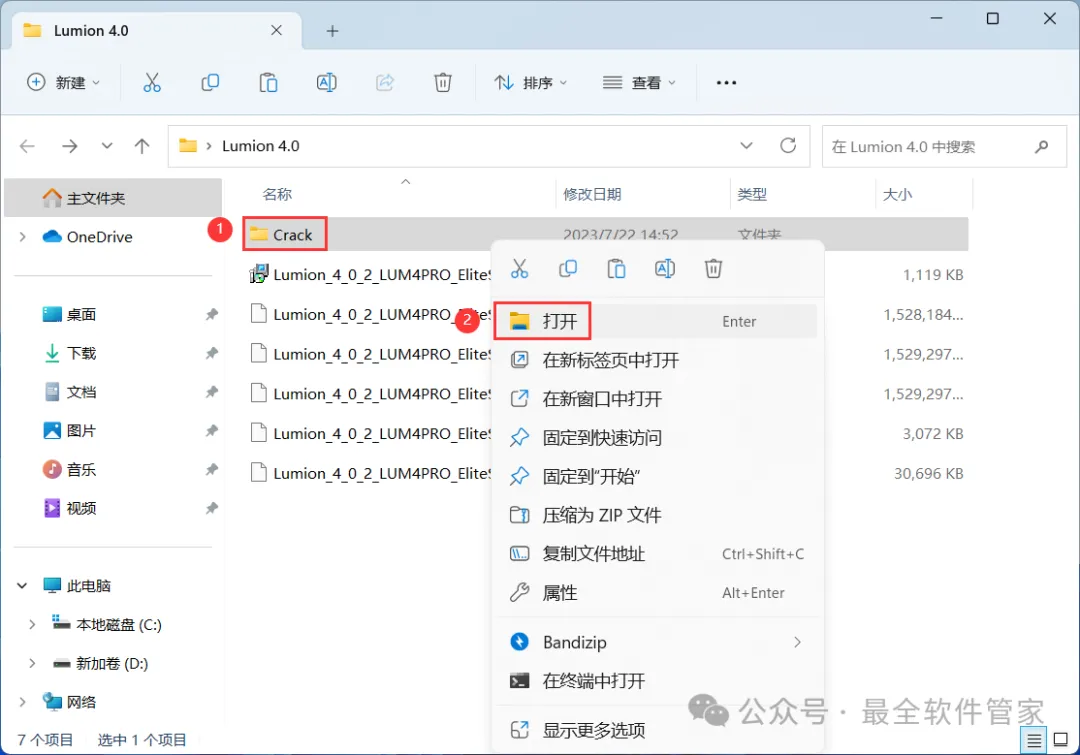This screenshot has width=1080, height=755.
Task: Select the Lumion file sized 1,119 KB
Action: click(x=370, y=275)
